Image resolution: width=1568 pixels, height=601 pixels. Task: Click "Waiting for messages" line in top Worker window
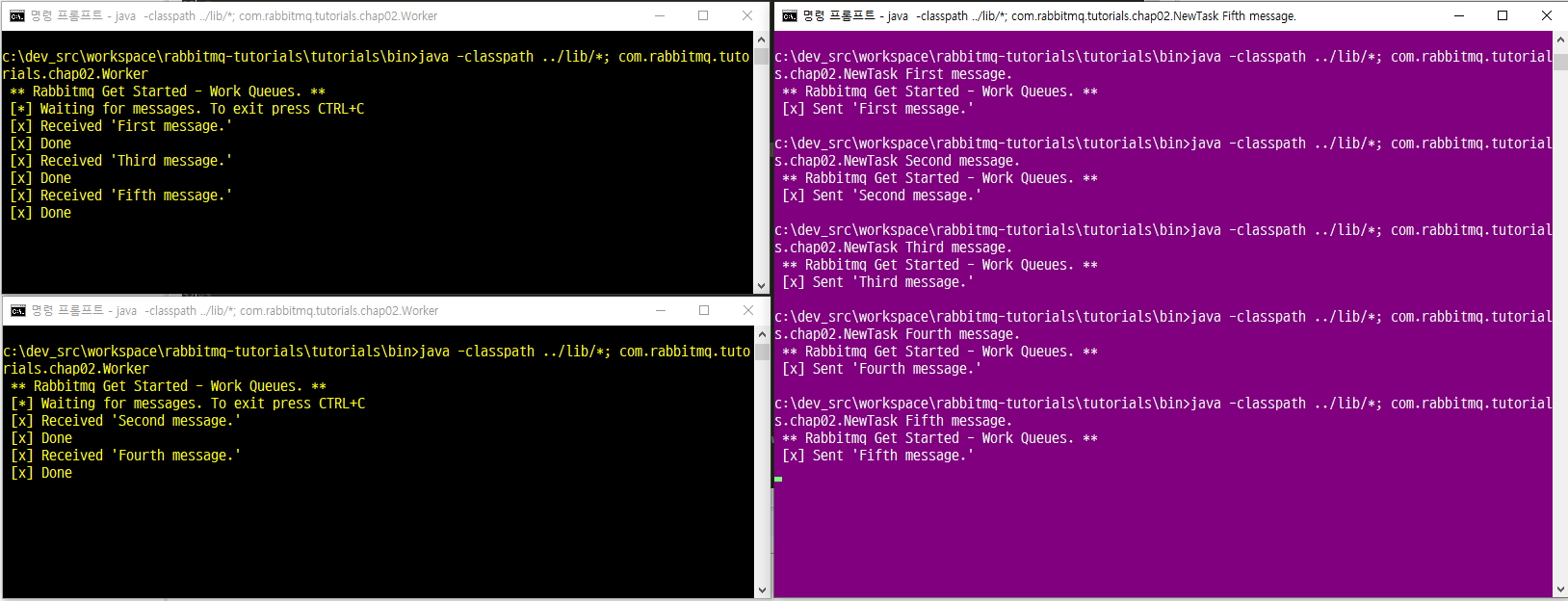pyautogui.click(x=187, y=109)
